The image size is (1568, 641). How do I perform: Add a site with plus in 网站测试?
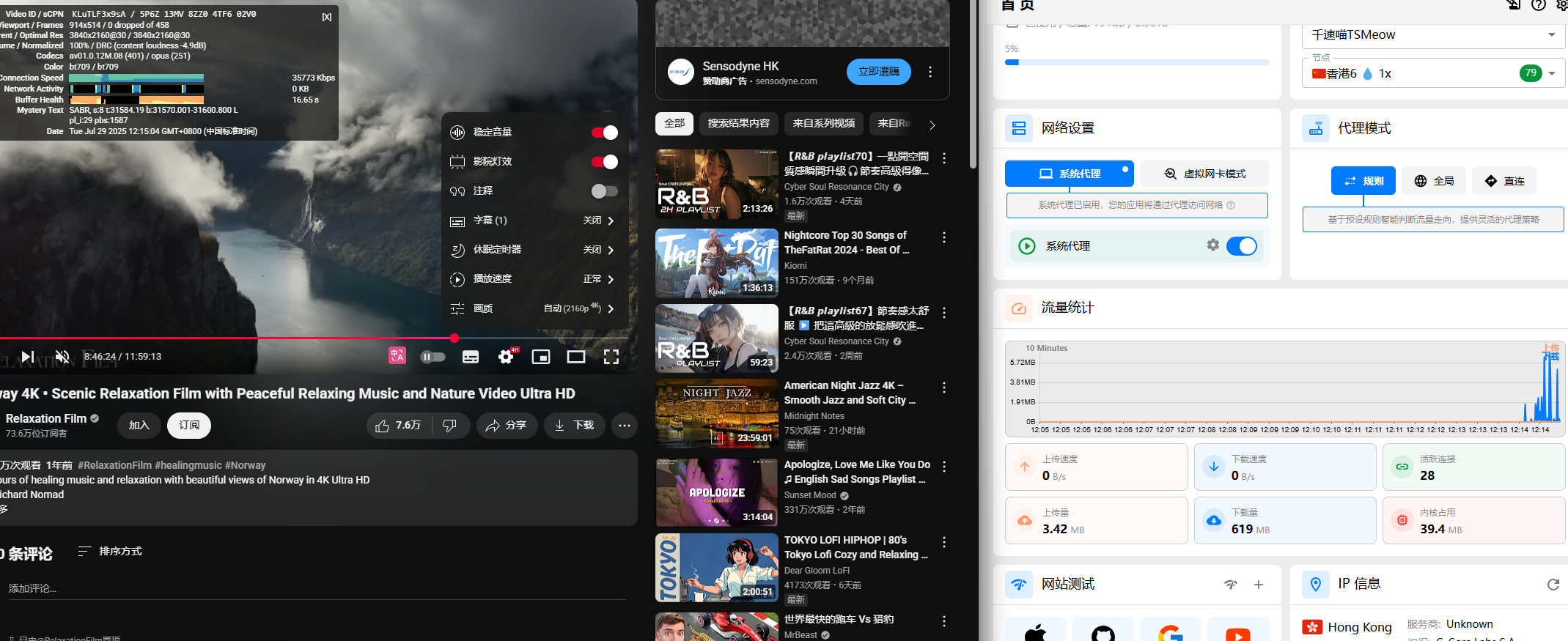pyautogui.click(x=1259, y=585)
